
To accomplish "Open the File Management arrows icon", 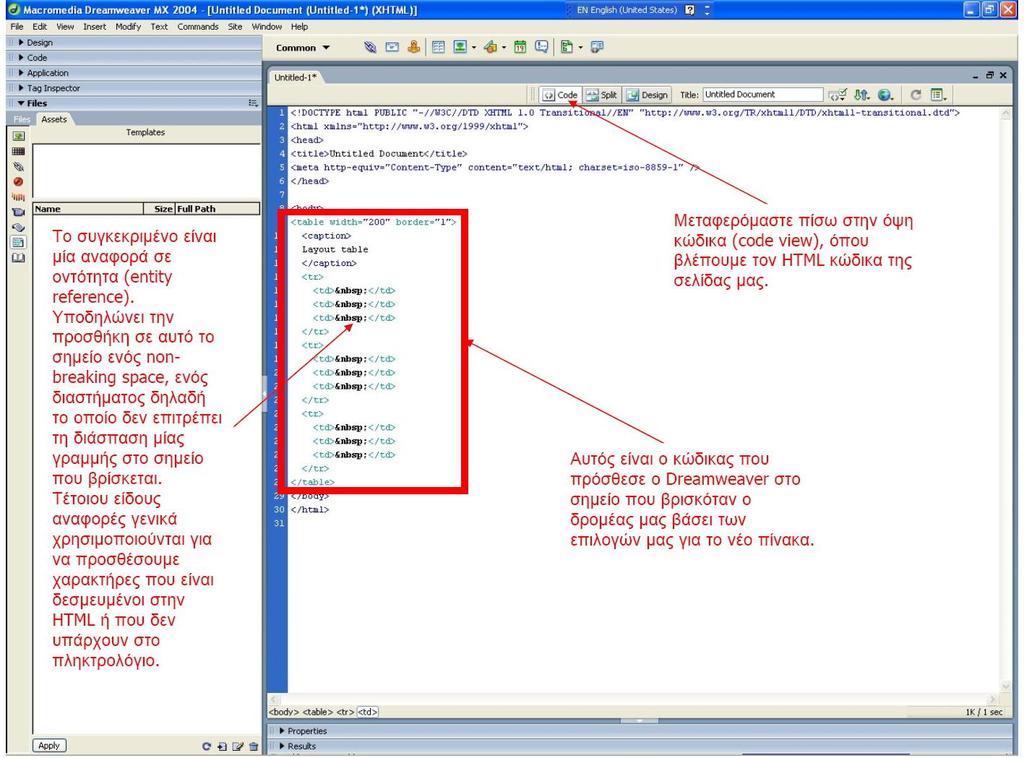I will point(861,95).
